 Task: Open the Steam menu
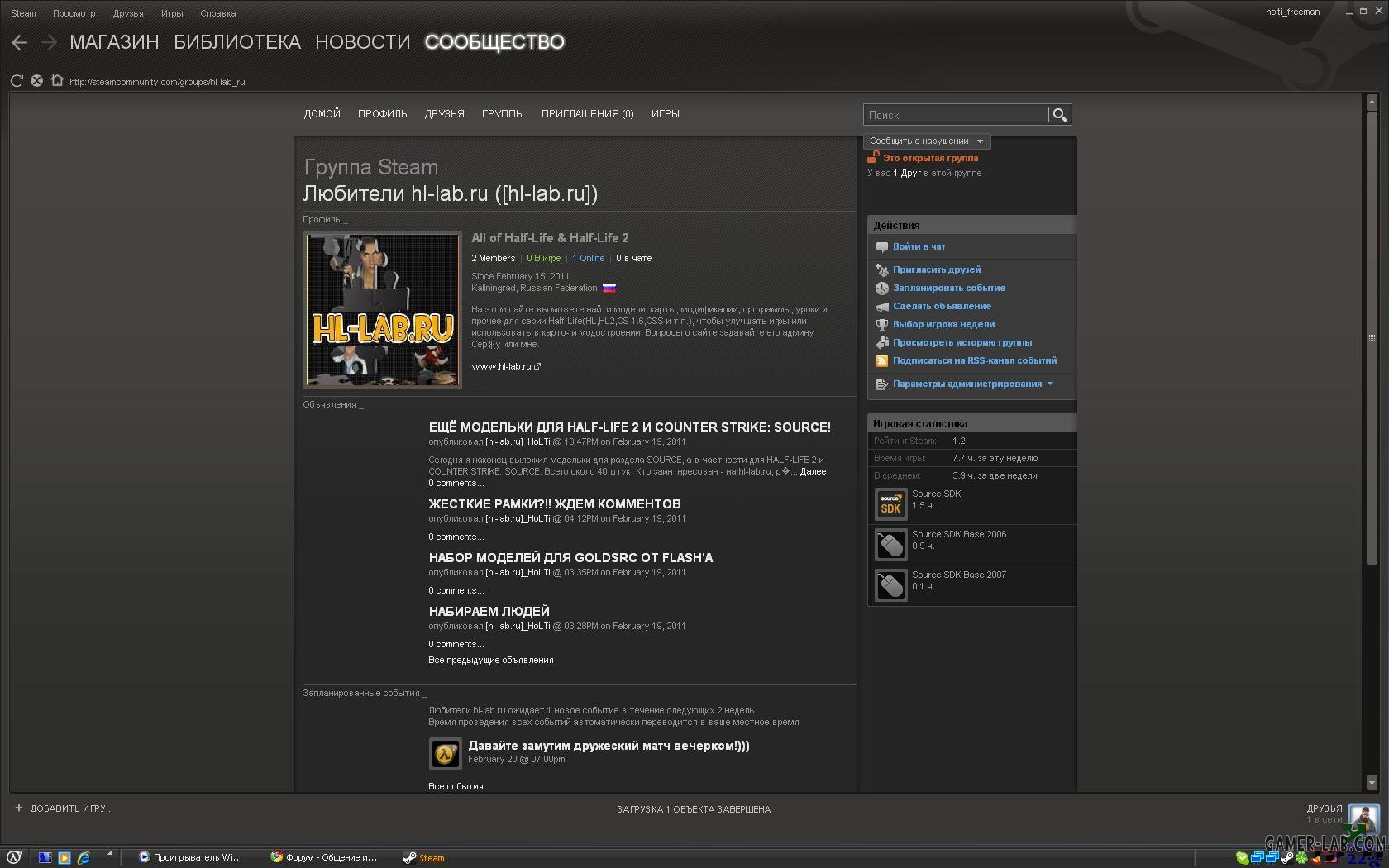coord(23,13)
